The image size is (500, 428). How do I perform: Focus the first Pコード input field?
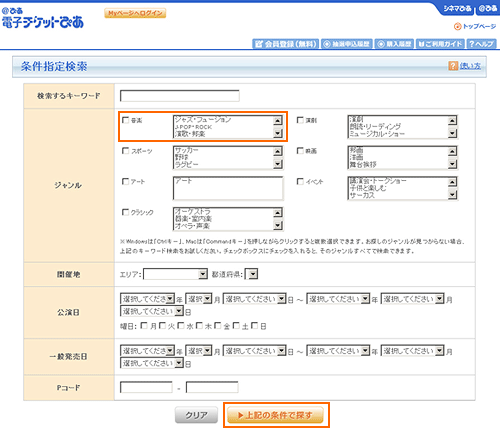[146, 387]
